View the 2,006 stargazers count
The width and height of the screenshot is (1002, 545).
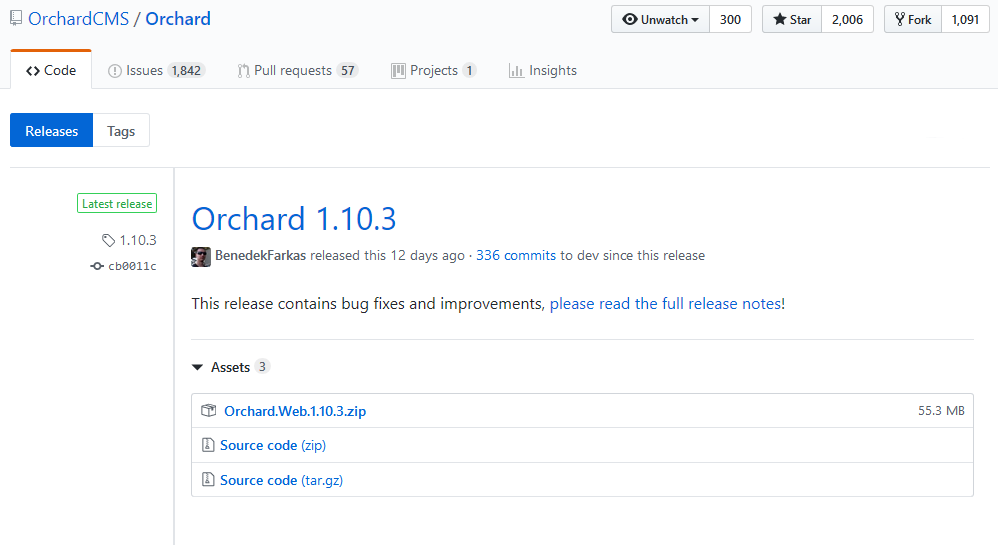[847, 20]
